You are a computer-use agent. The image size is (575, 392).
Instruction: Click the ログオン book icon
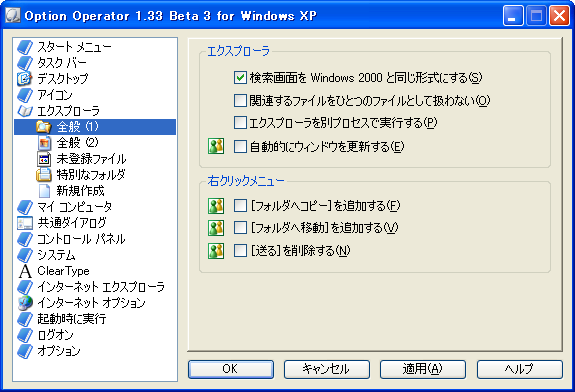pyautogui.click(x=25, y=335)
